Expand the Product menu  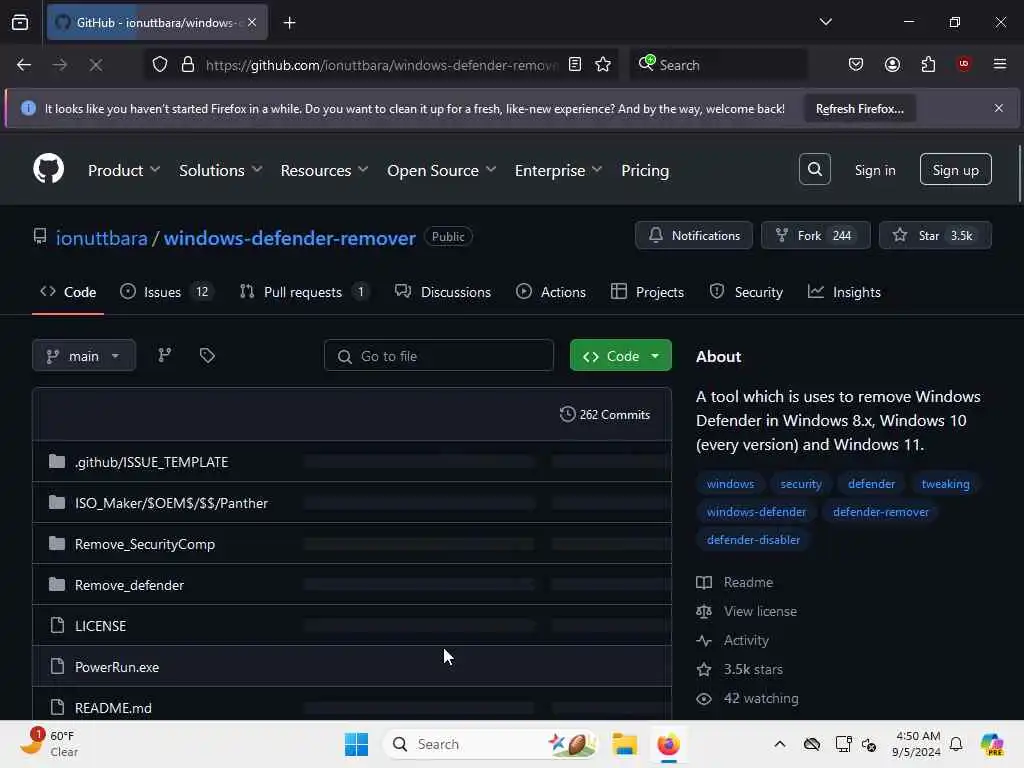coord(123,170)
